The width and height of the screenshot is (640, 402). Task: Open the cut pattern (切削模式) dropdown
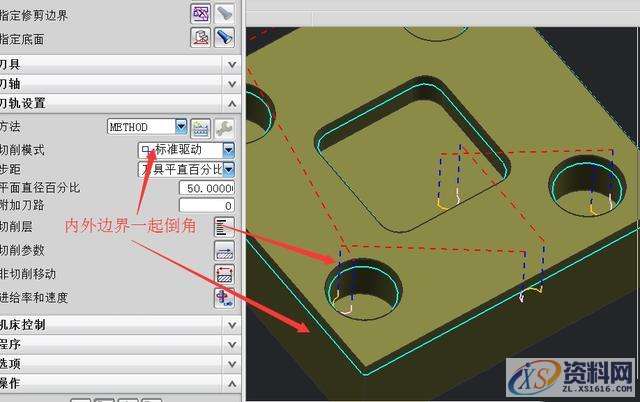click(229, 149)
